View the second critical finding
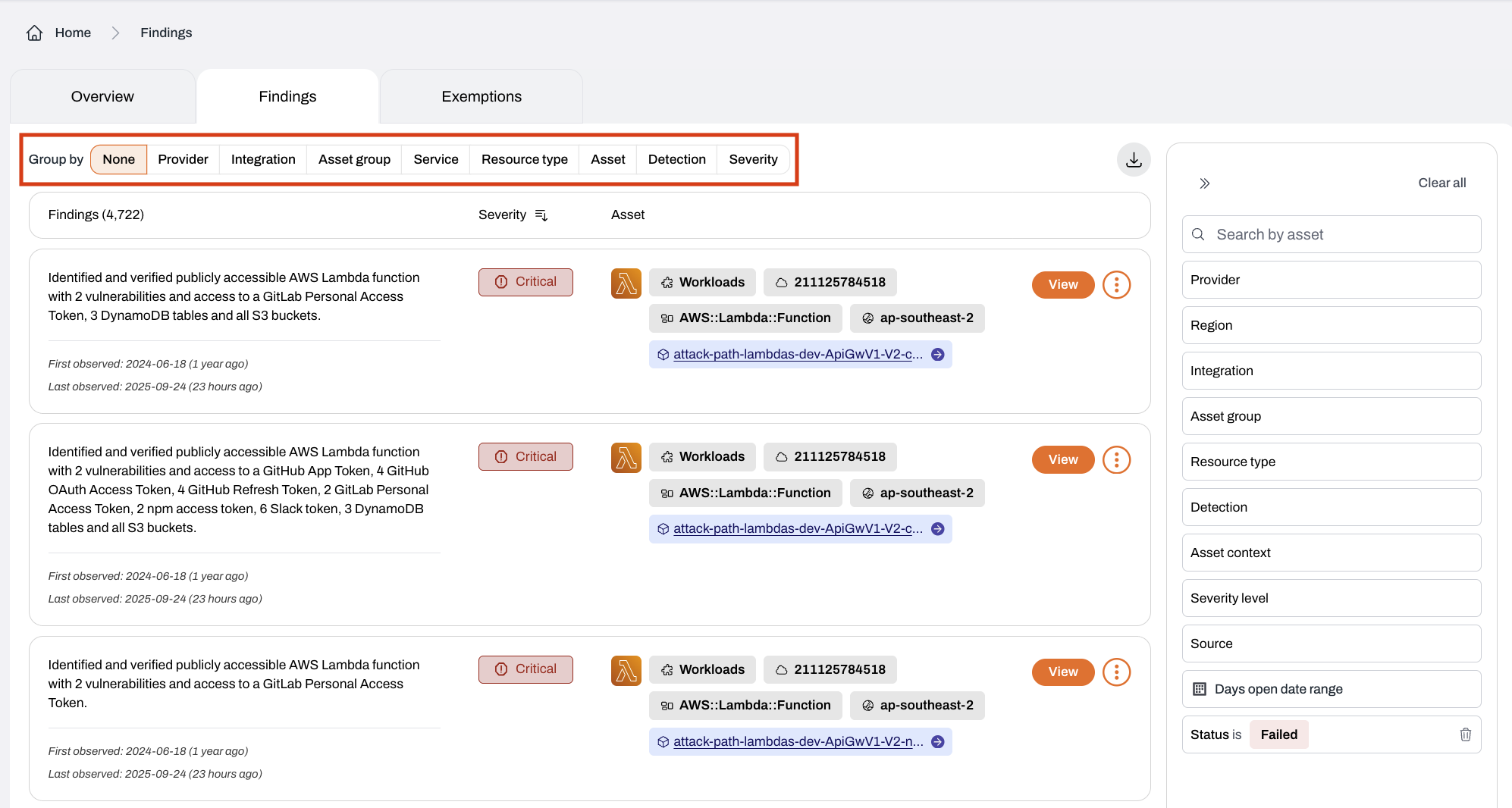The height and width of the screenshot is (808, 1512). click(1063, 459)
